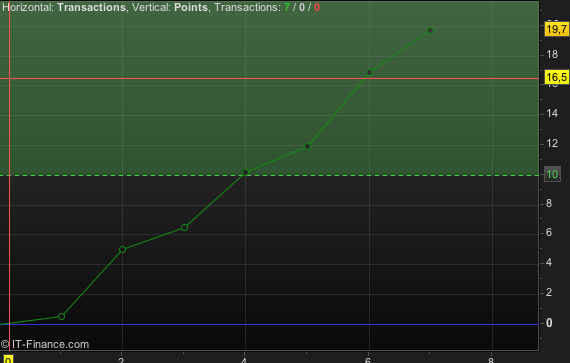Click the 6 label on vertical axis
Viewport: 570px width, 363px height.
click(x=549, y=233)
